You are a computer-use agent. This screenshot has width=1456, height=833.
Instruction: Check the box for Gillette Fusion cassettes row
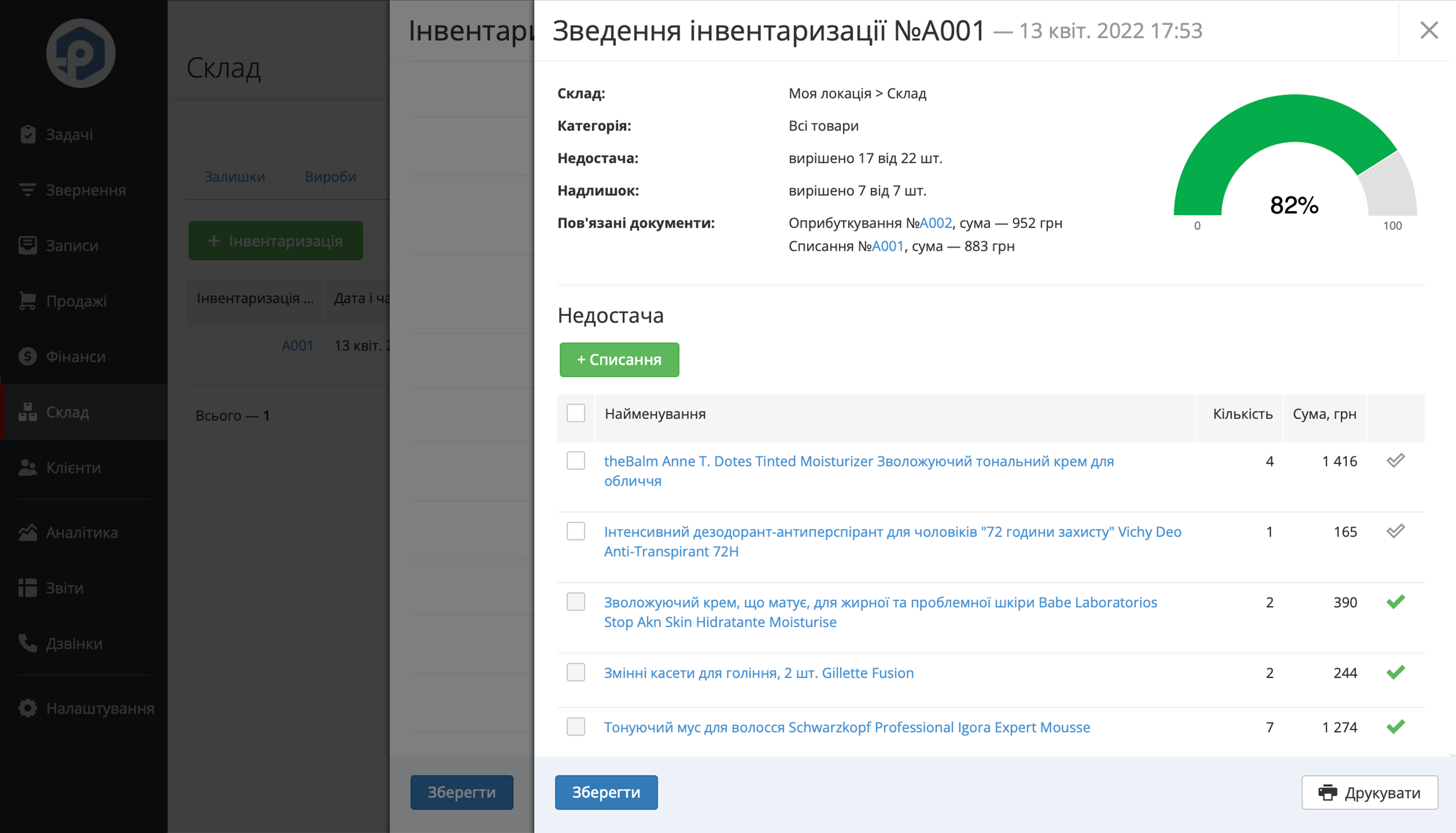[x=576, y=672]
